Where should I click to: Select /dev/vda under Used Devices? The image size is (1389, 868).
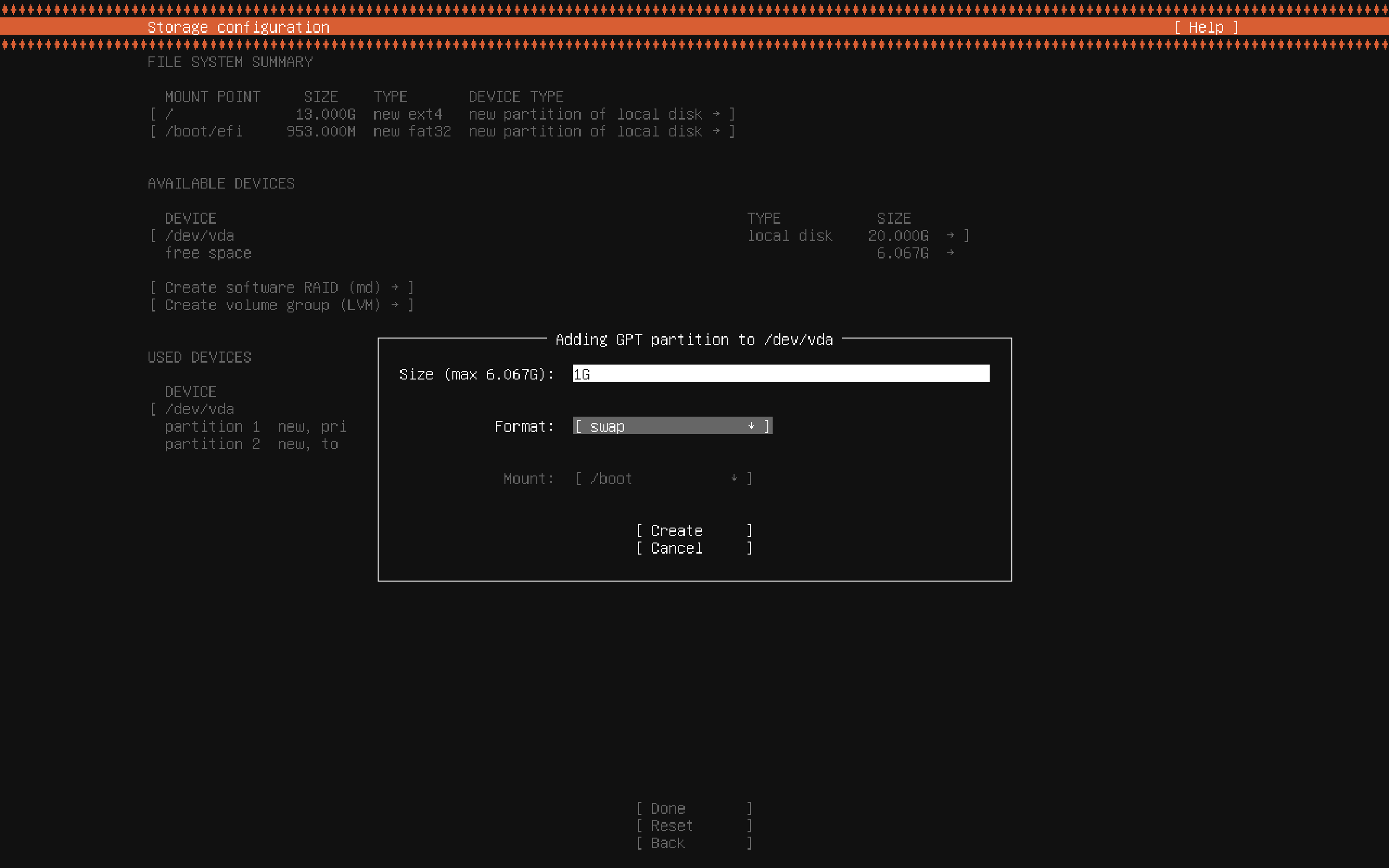coord(200,409)
